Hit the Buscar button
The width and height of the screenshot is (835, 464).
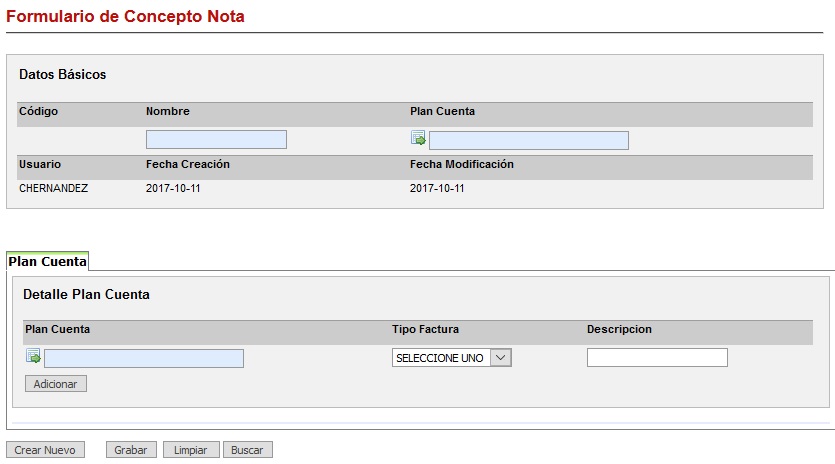[x=247, y=450]
